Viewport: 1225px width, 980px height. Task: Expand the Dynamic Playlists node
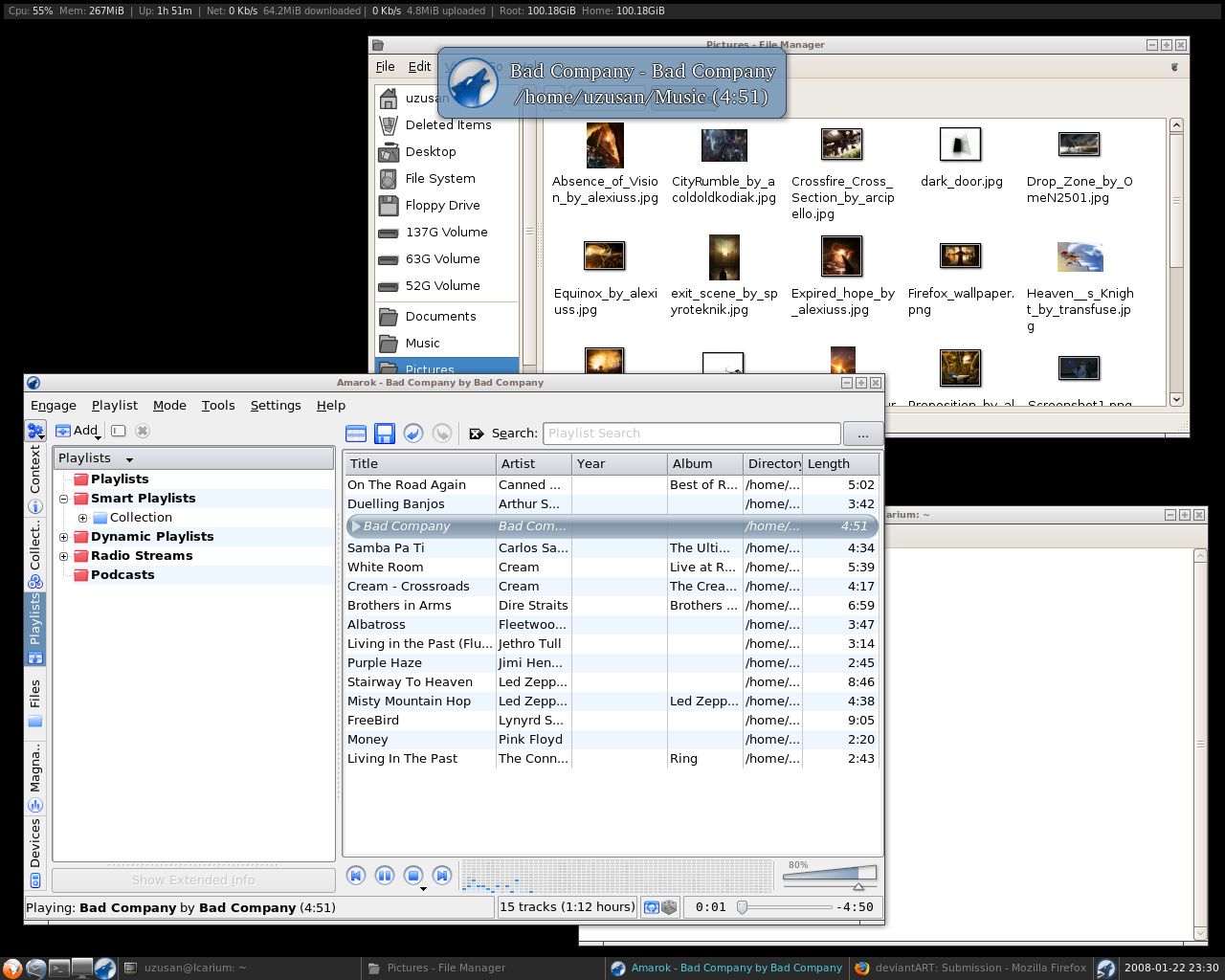64,537
